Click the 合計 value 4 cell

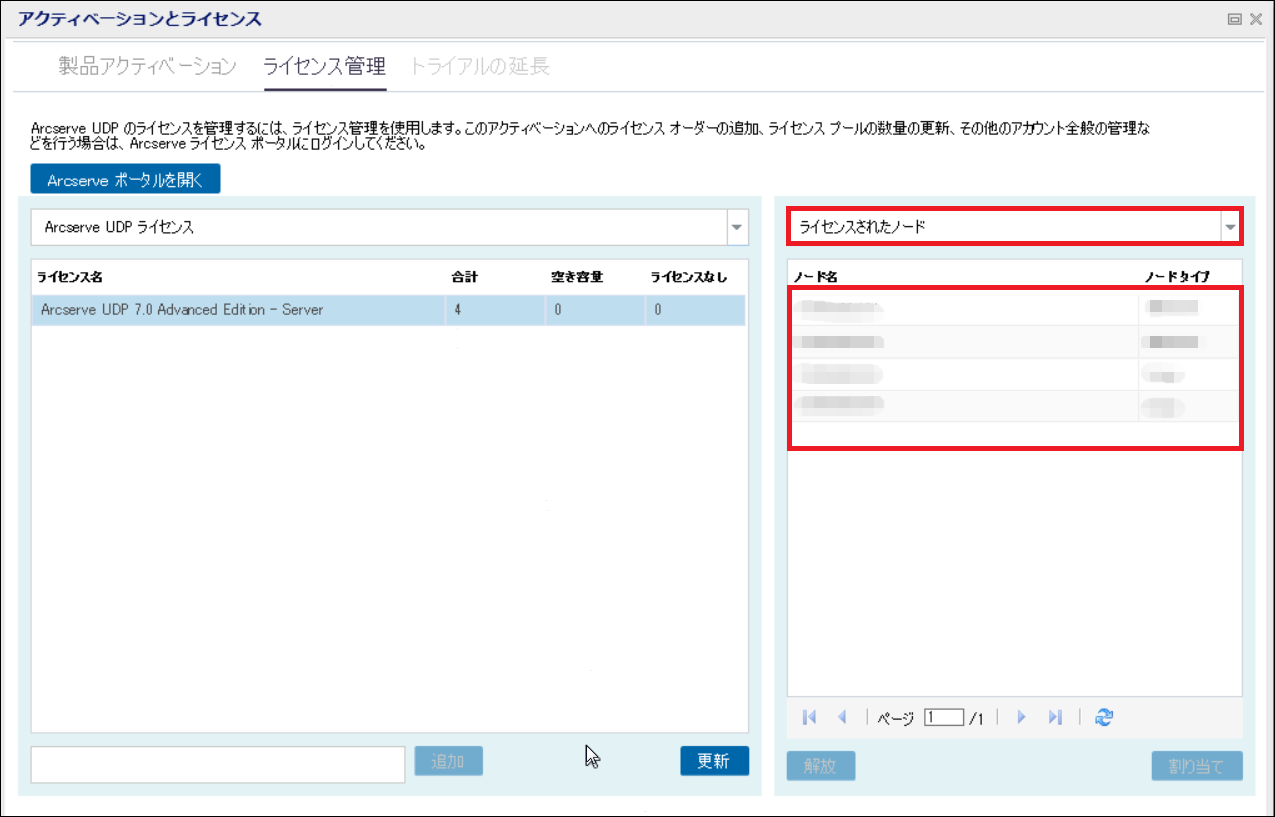coord(496,310)
